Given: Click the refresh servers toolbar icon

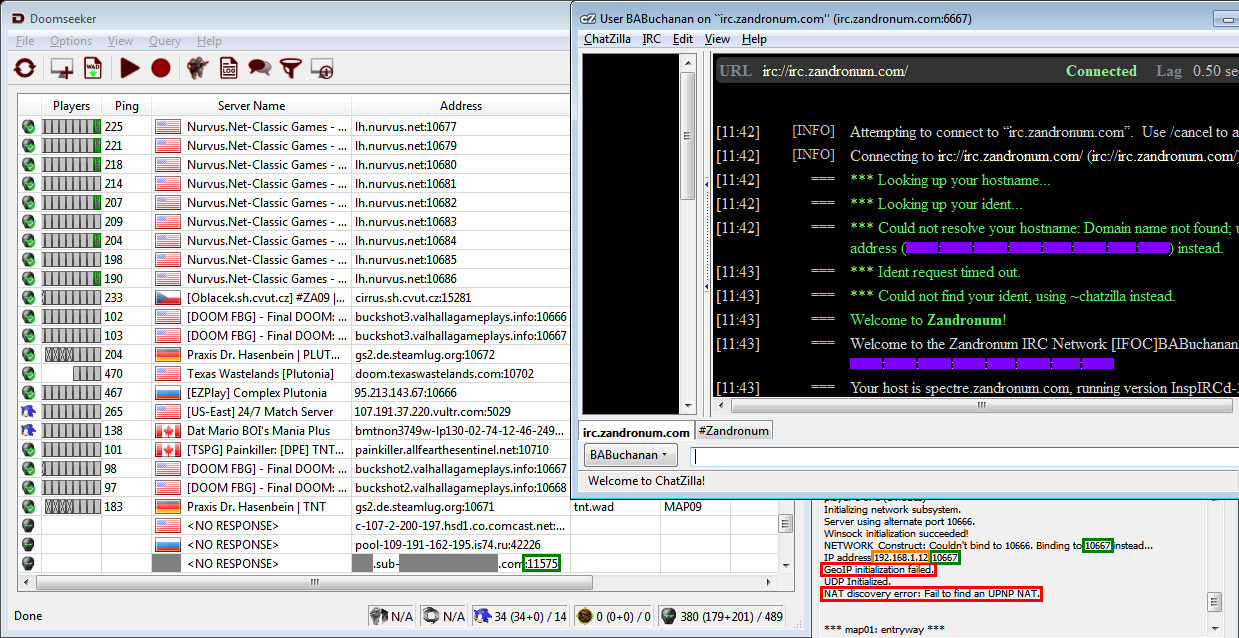Looking at the screenshot, I should [x=25, y=68].
